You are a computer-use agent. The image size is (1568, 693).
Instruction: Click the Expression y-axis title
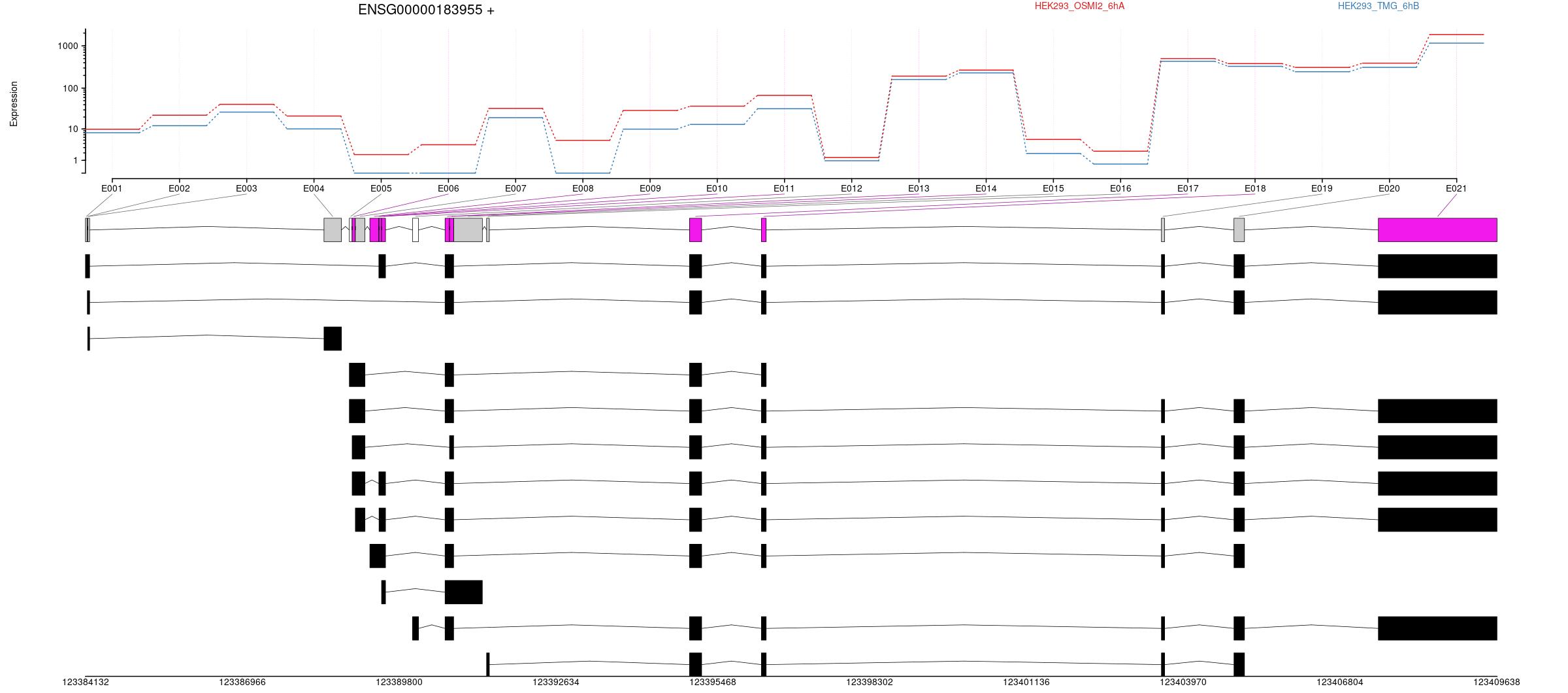14,104
